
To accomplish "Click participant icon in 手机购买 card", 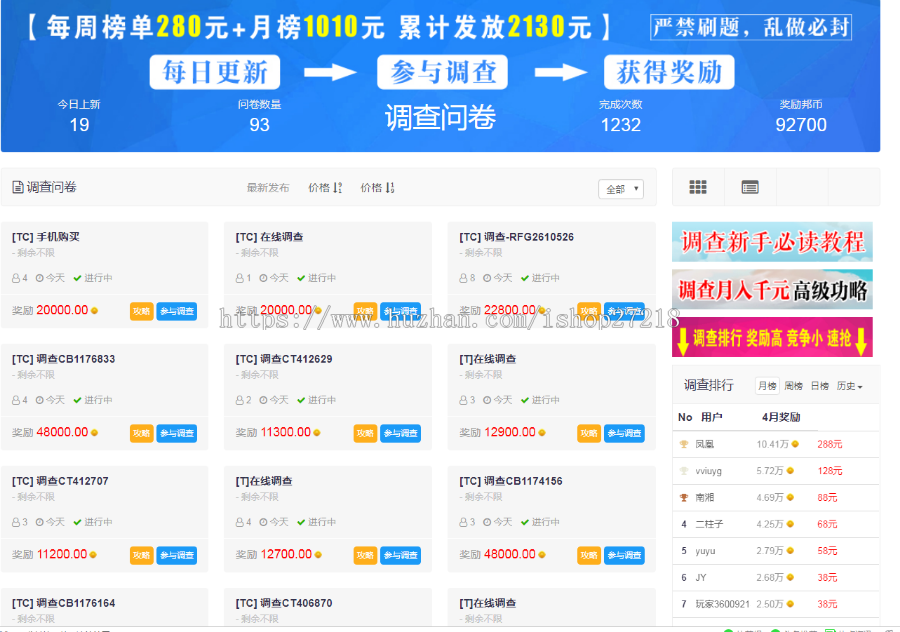I will (x=16, y=278).
